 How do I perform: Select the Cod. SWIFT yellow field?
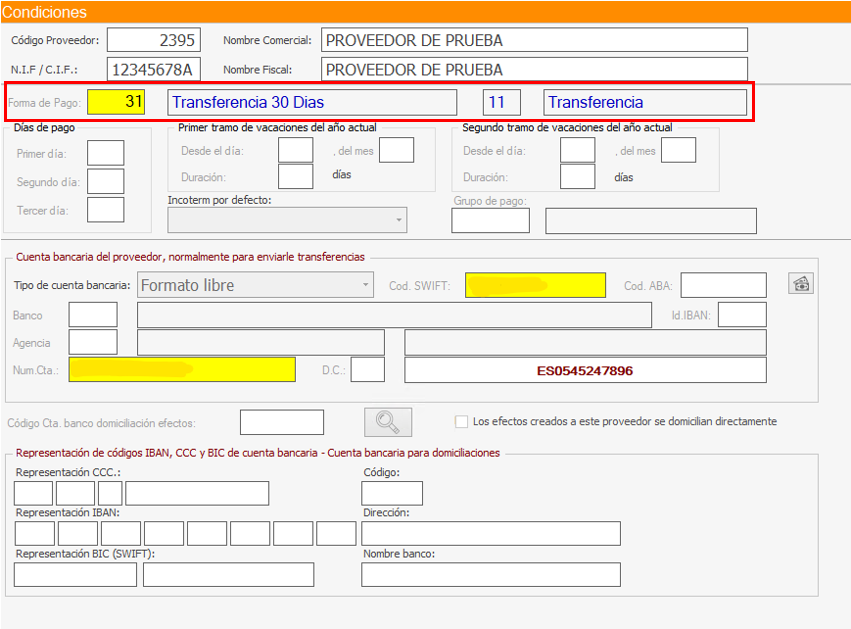[535, 285]
